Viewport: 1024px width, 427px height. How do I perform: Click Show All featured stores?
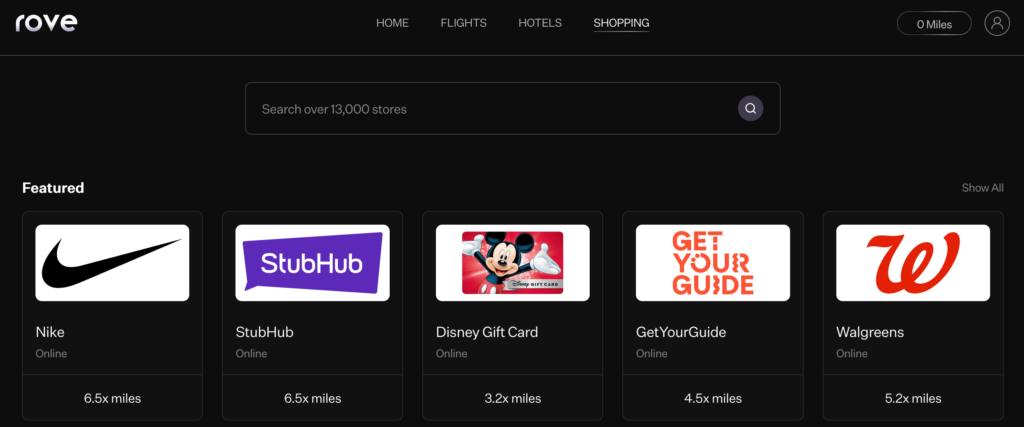tap(982, 188)
